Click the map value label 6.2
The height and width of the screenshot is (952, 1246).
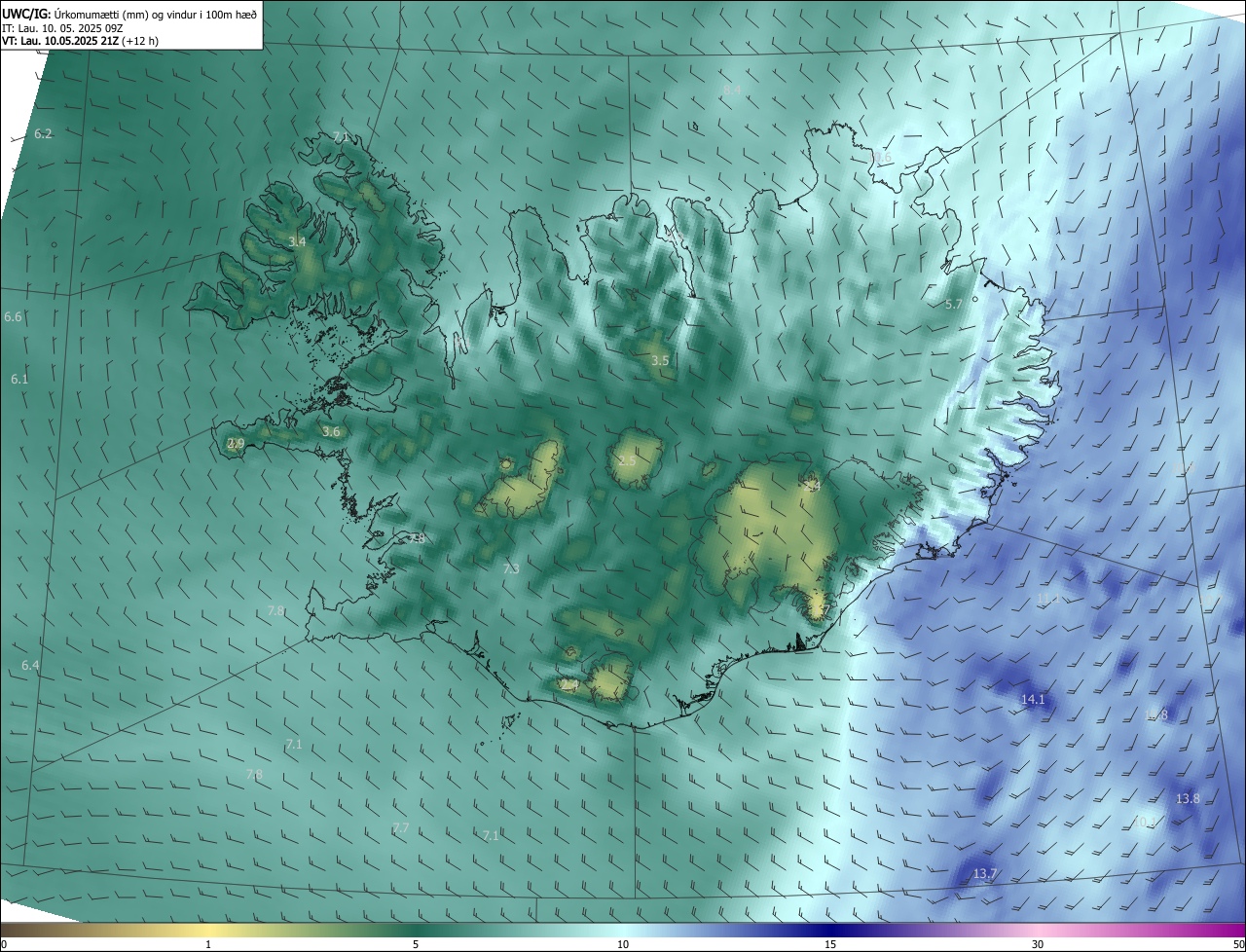(x=43, y=133)
